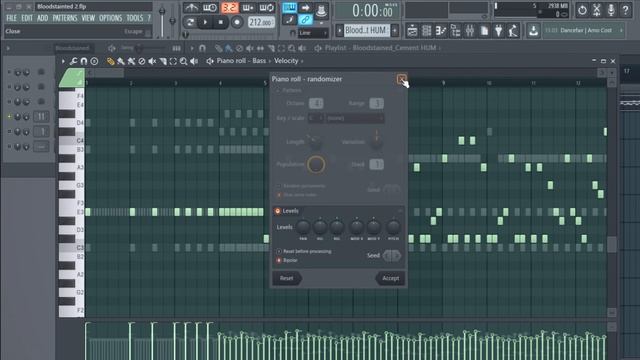Select the Zoom magnifier tool in piano roll
Image resolution: width=640 pixels, height=360 pixels.
pos(184,62)
